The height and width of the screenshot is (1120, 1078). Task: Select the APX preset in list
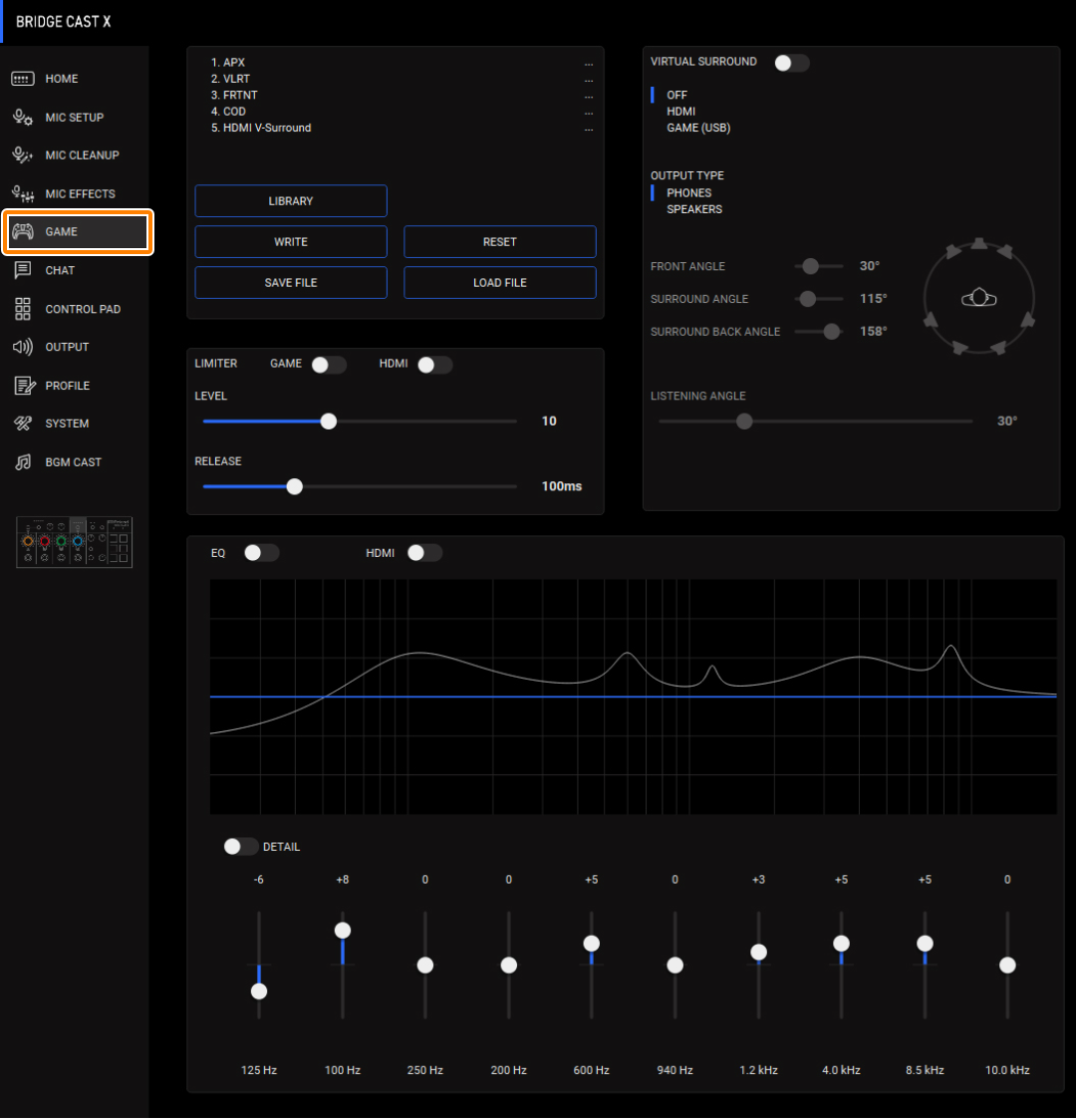click(x=228, y=63)
